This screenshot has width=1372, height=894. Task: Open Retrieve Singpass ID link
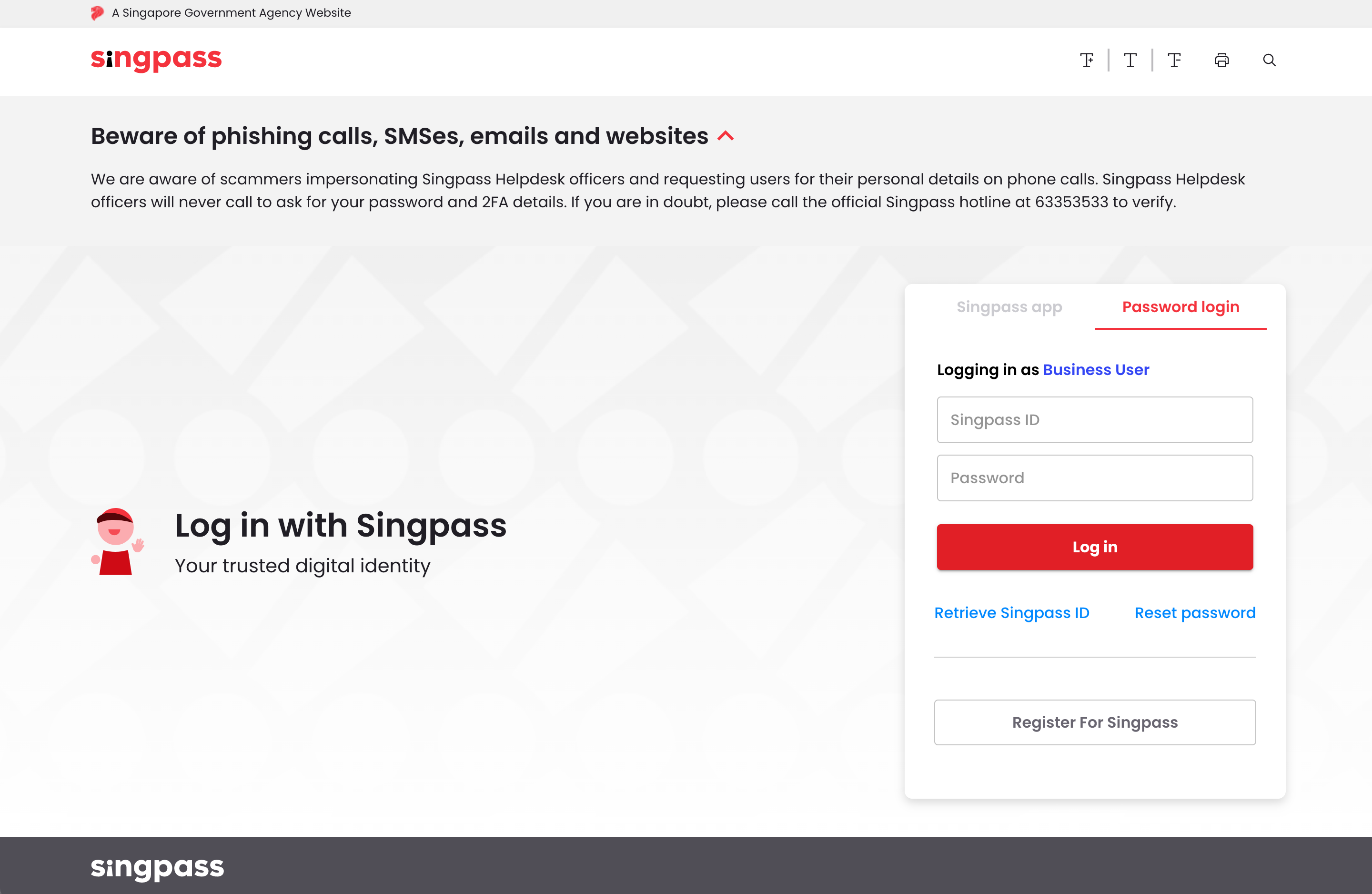1012,613
